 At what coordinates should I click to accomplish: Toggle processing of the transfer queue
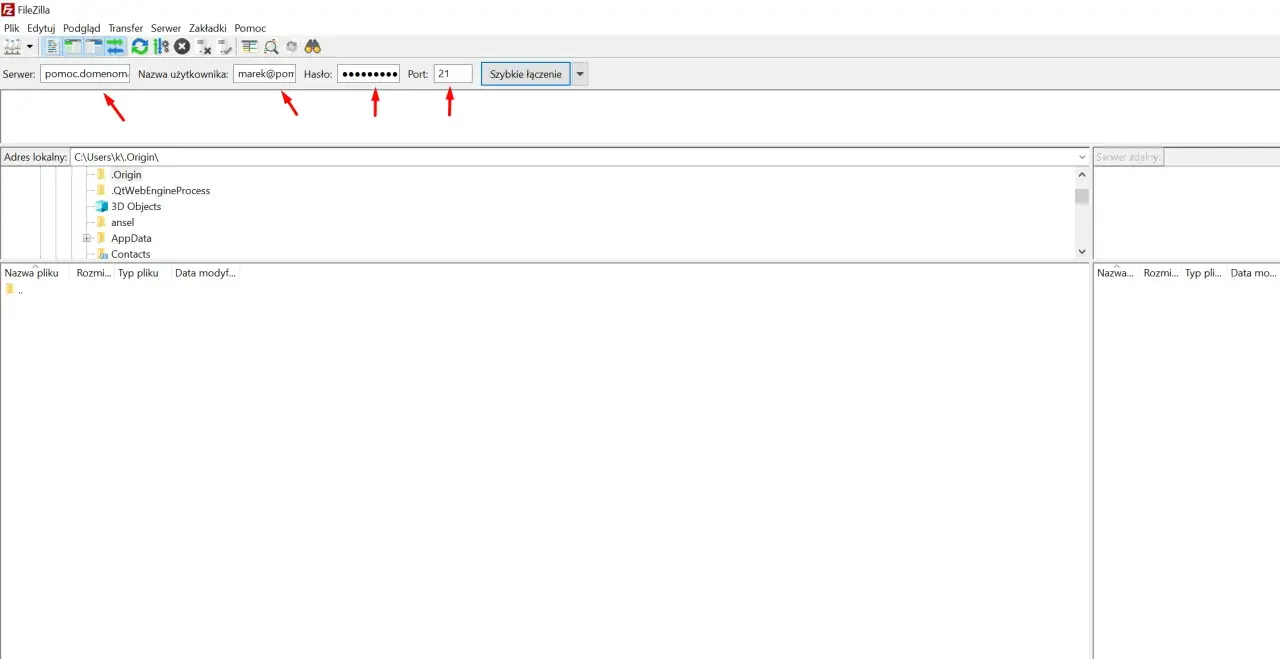point(161,46)
